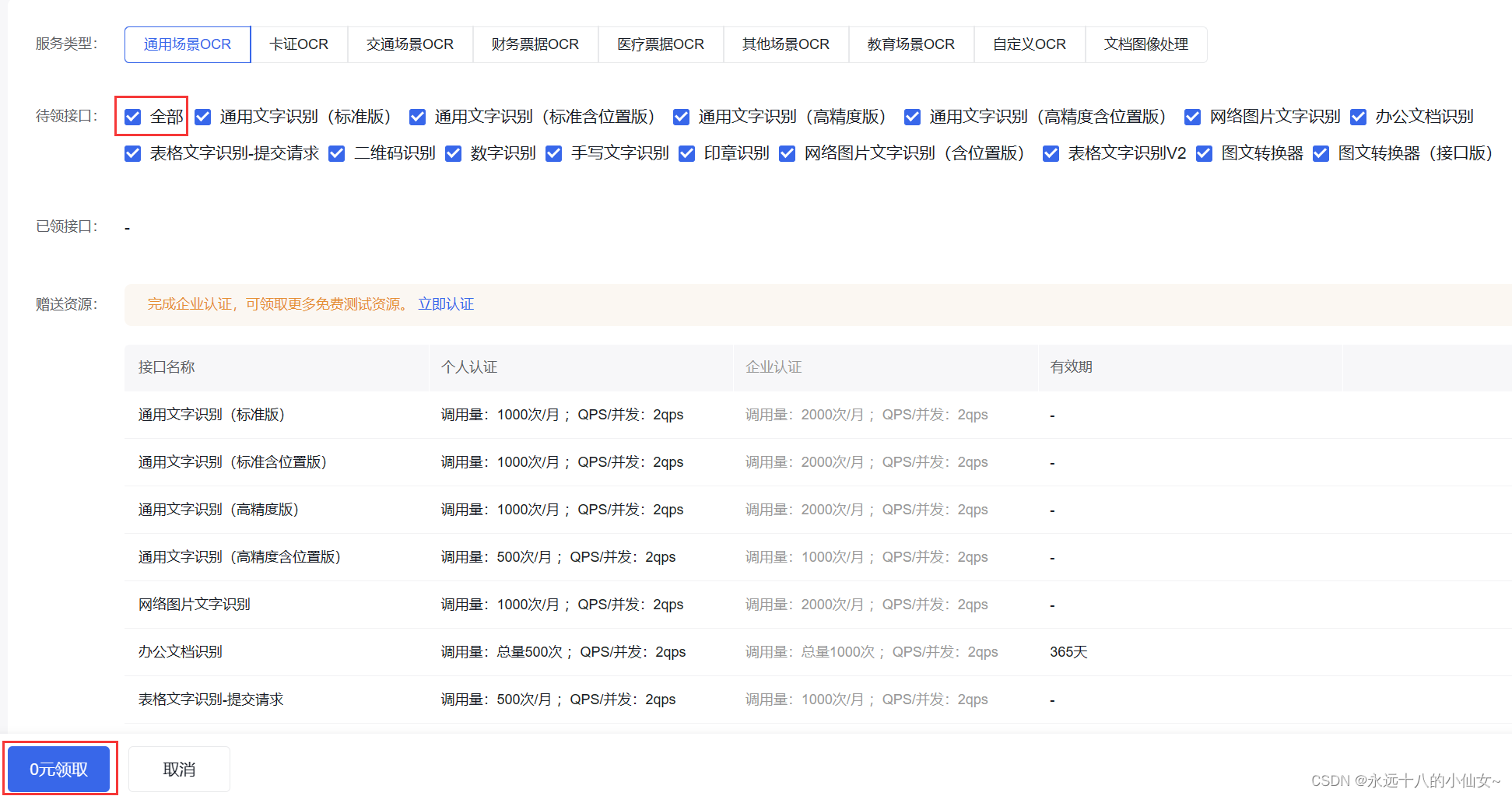The image size is (1512, 796).
Task: Toggle 图文转换器（接口版）checkbox
Action: pos(1321,153)
